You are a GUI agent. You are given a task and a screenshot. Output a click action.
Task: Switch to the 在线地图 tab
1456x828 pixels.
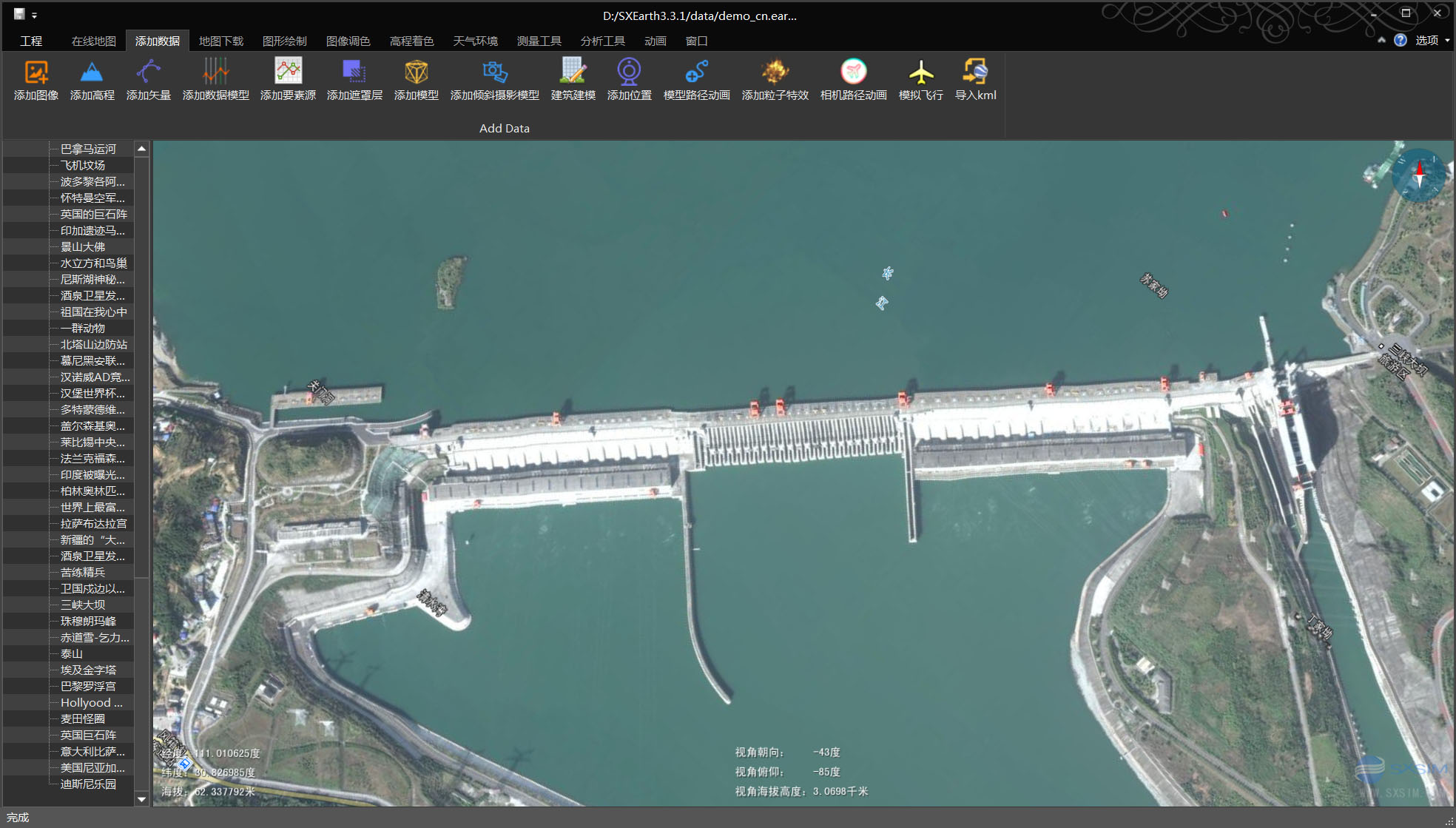click(94, 41)
